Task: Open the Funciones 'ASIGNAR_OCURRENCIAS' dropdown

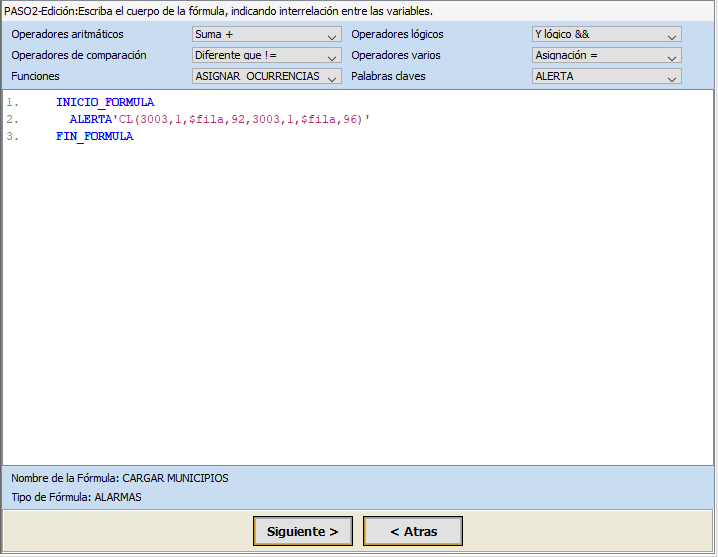Action: (x=266, y=77)
